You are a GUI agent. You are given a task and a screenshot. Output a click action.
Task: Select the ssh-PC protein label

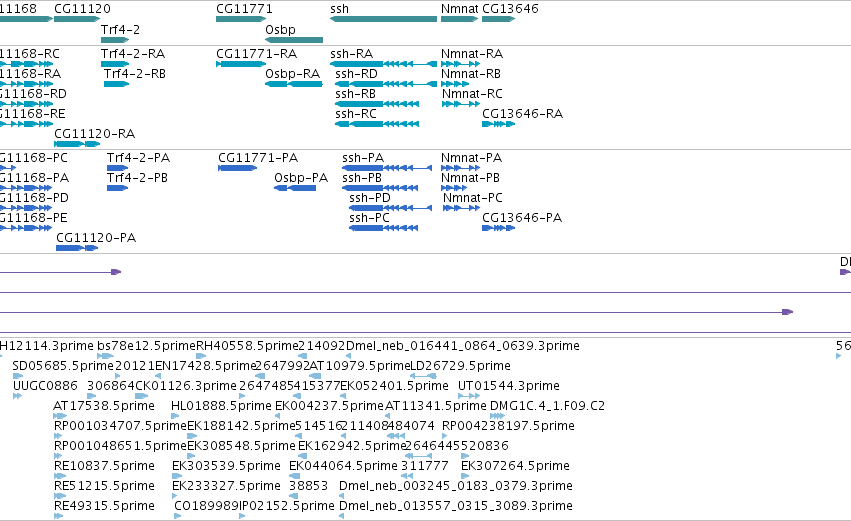point(369,218)
